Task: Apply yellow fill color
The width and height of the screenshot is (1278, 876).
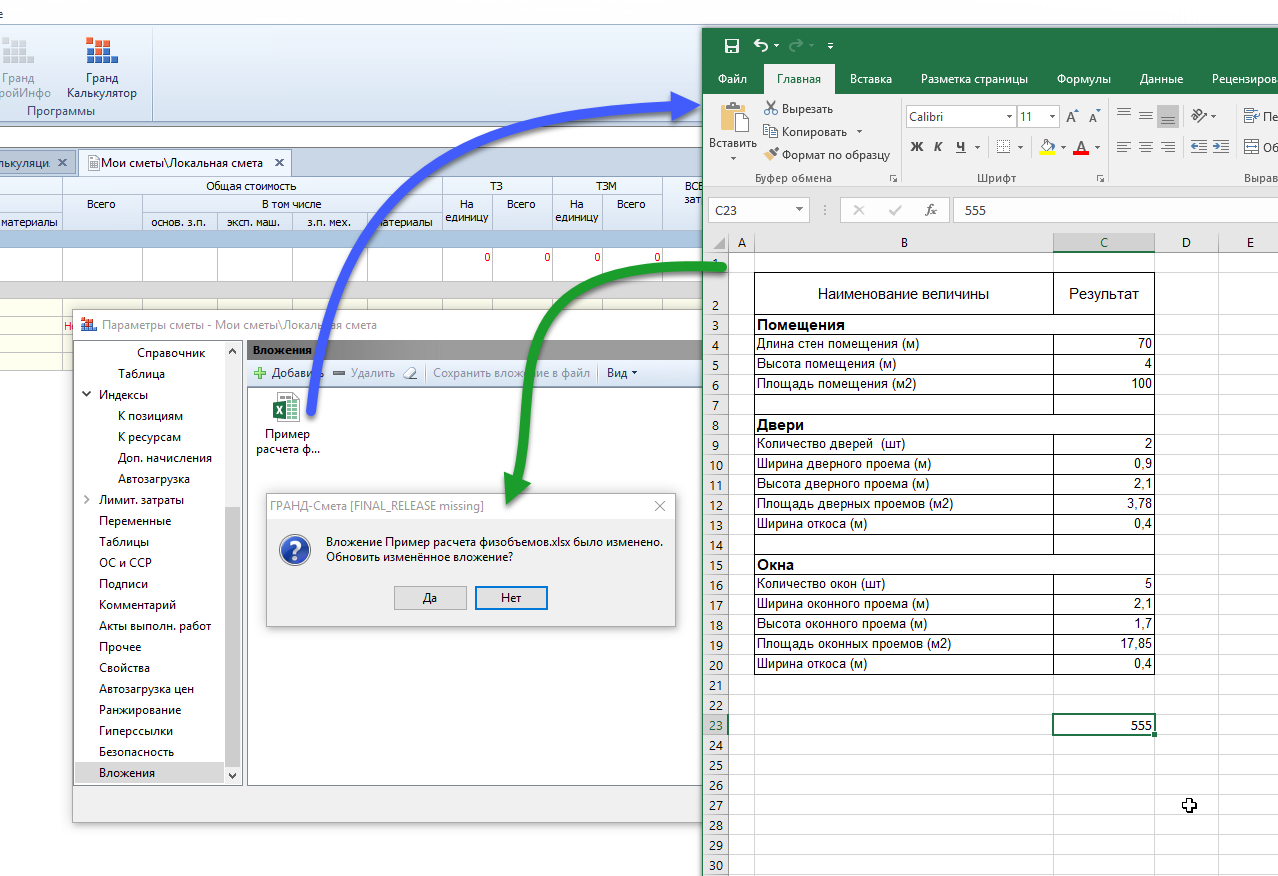Action: (x=1047, y=147)
